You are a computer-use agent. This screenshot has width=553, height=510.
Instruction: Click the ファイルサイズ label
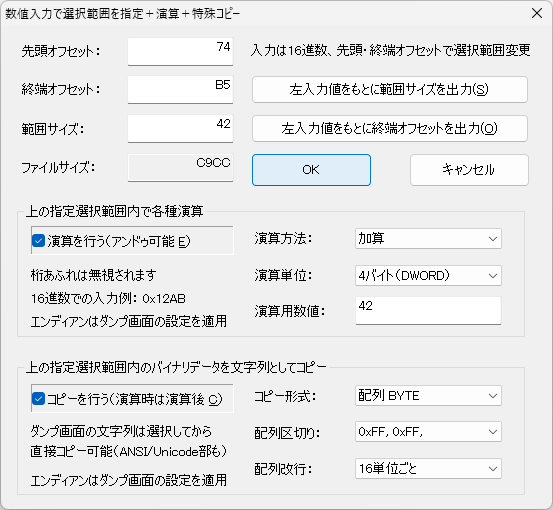pyautogui.click(x=58, y=168)
